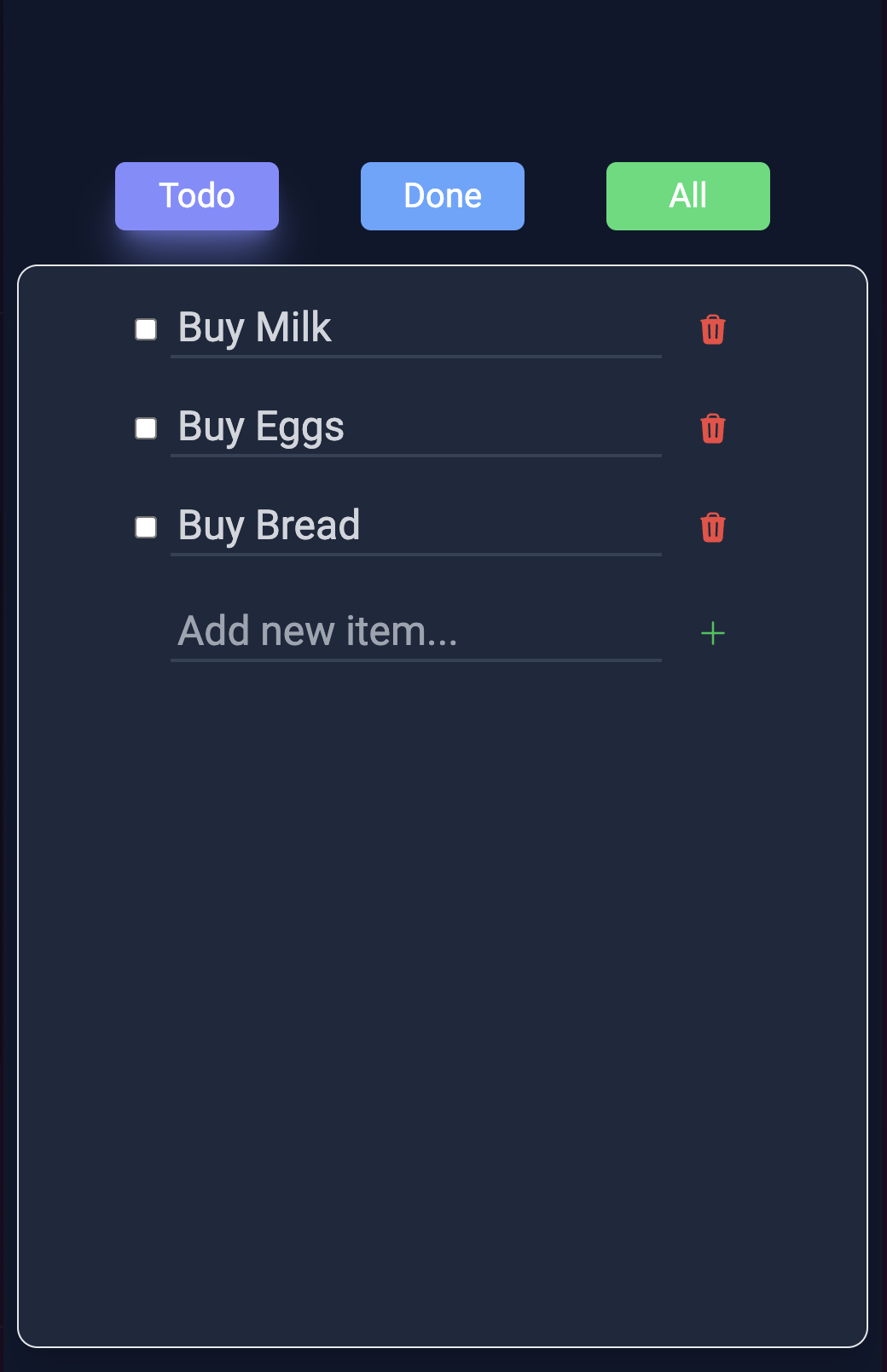This screenshot has height=1372, width=887.
Task: Click empty area of the list panel
Action: (x=442, y=981)
